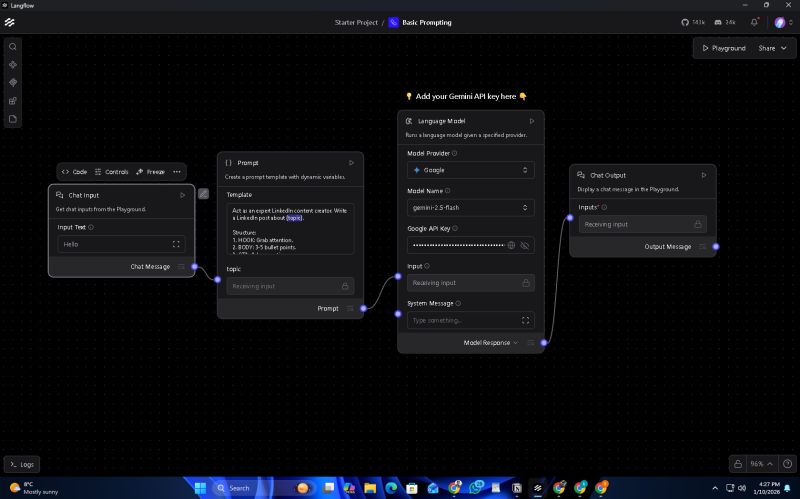Open File Explorer from taskbar

pyautogui.click(x=370, y=488)
